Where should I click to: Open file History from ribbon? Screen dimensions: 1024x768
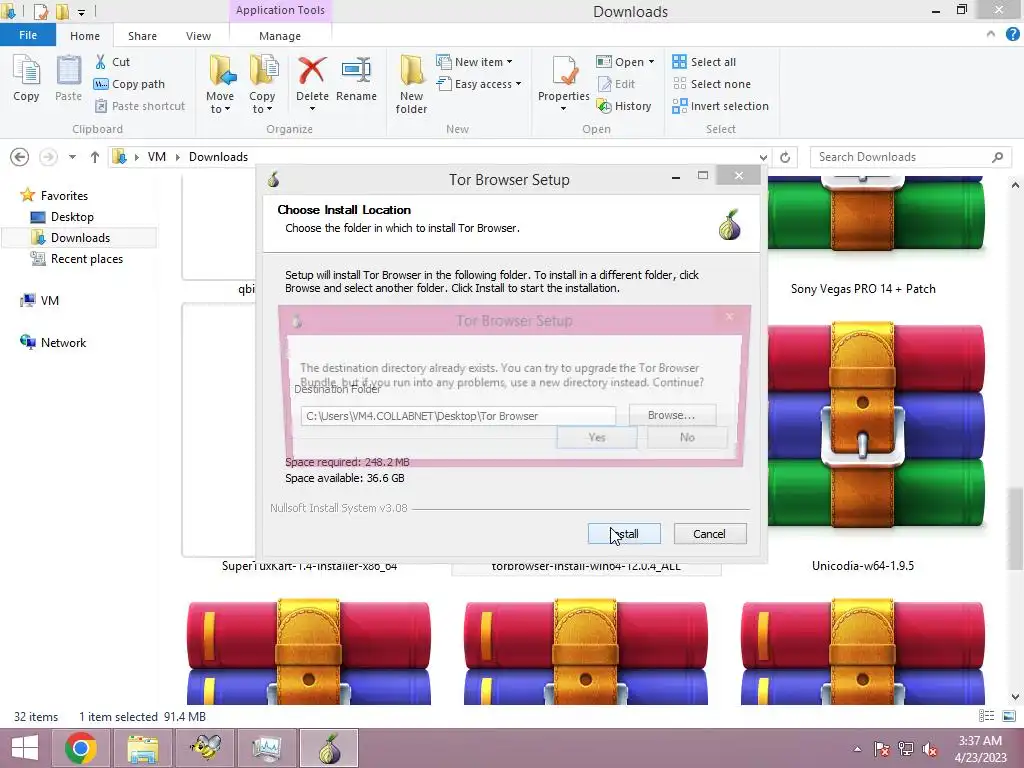624,106
